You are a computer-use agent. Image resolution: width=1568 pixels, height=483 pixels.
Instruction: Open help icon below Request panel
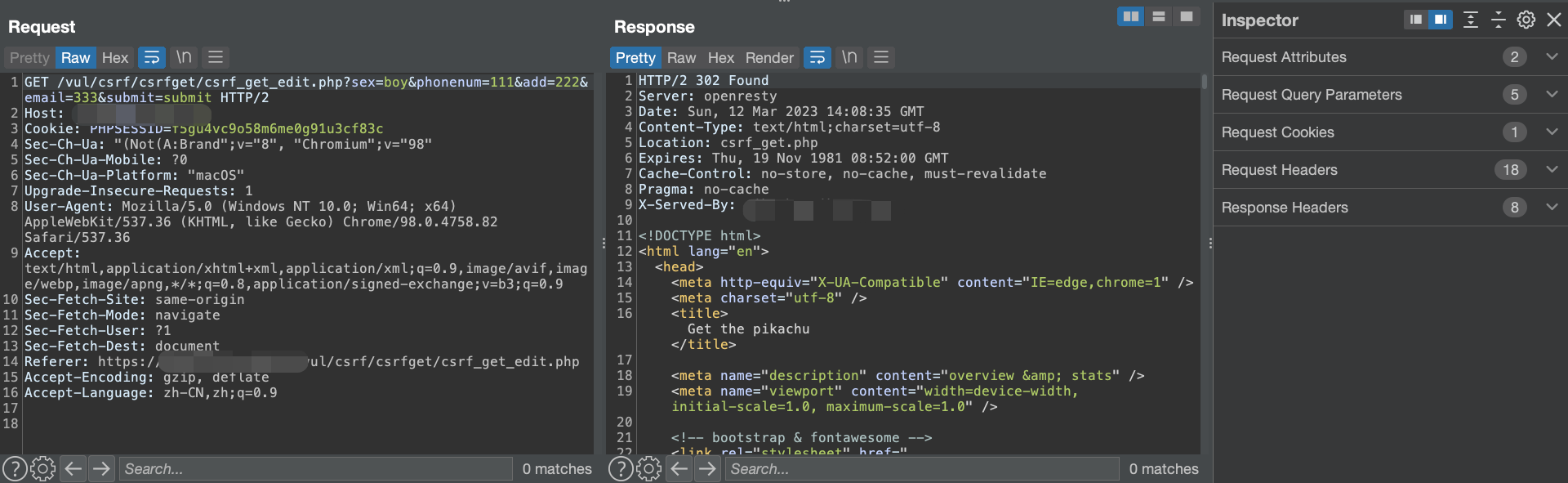[x=15, y=469]
